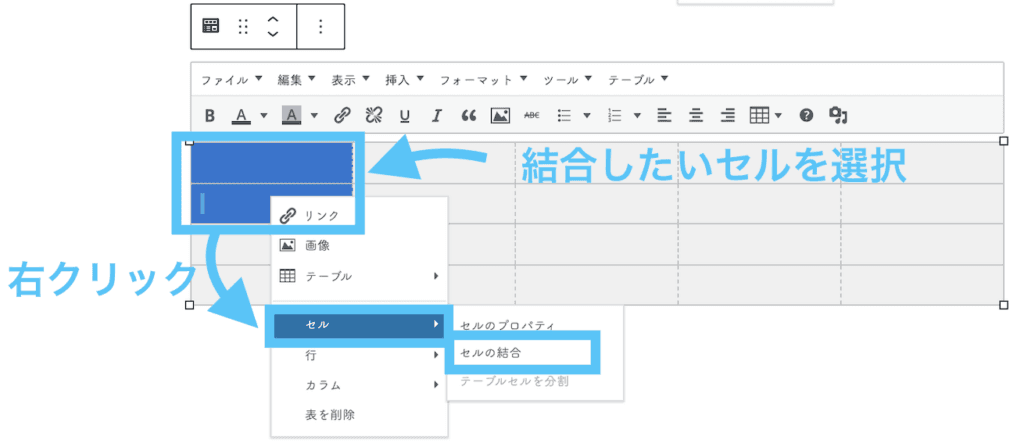1024x447 pixels.
Task: Open the background color dropdown arrow
Action: (314, 116)
